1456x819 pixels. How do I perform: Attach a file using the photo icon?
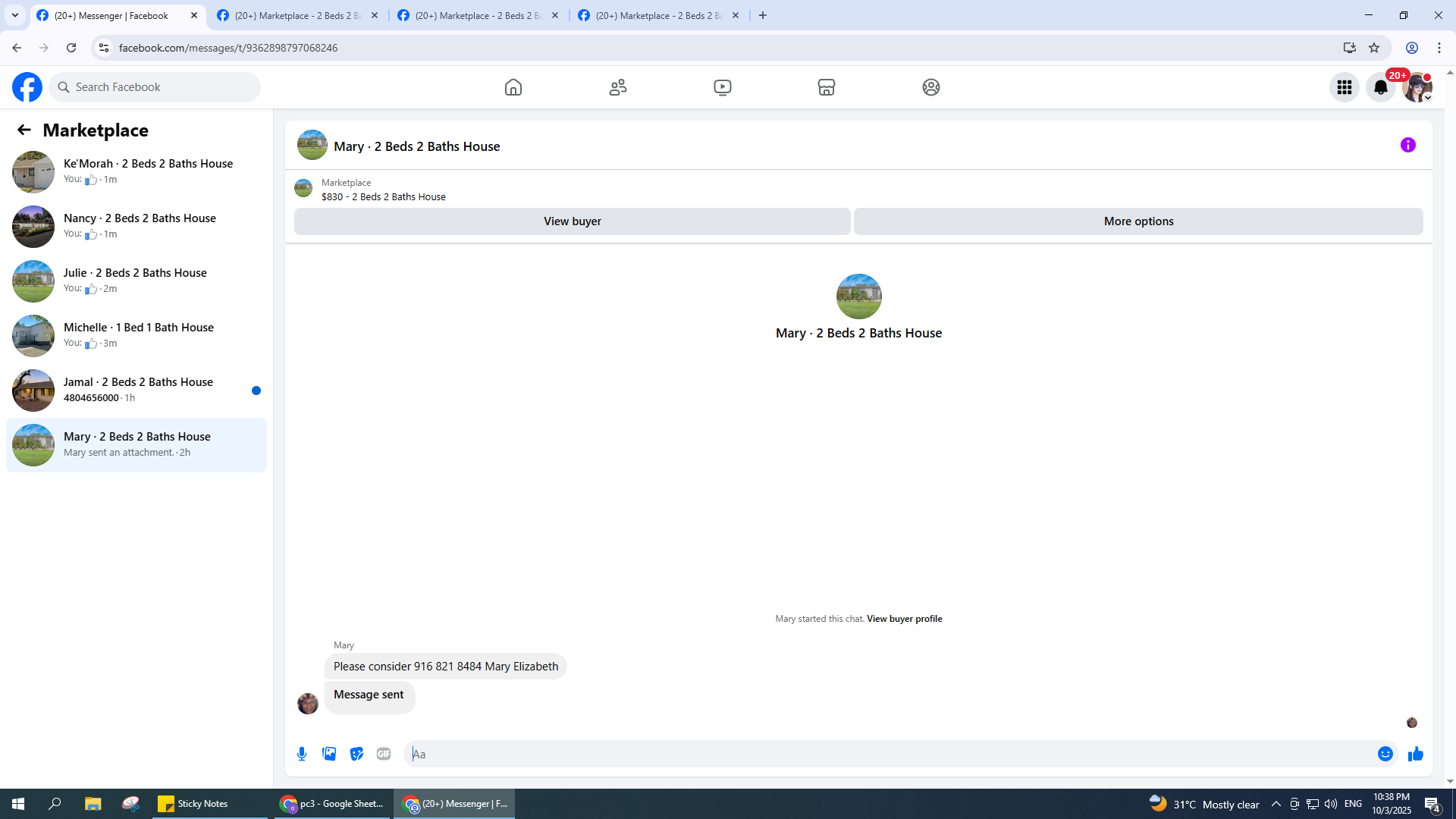click(329, 754)
